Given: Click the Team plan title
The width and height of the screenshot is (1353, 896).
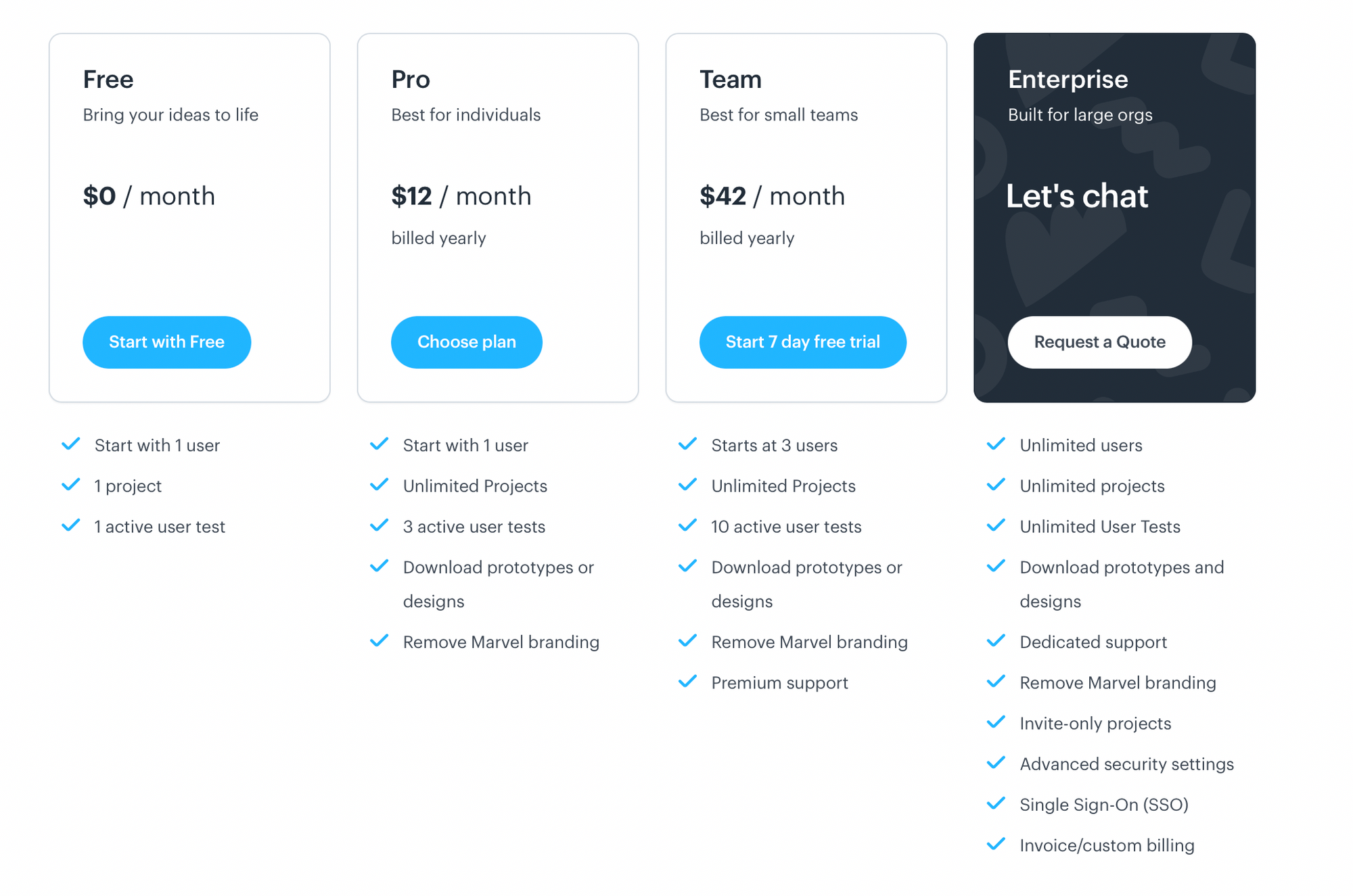Looking at the screenshot, I should pyautogui.click(x=730, y=80).
